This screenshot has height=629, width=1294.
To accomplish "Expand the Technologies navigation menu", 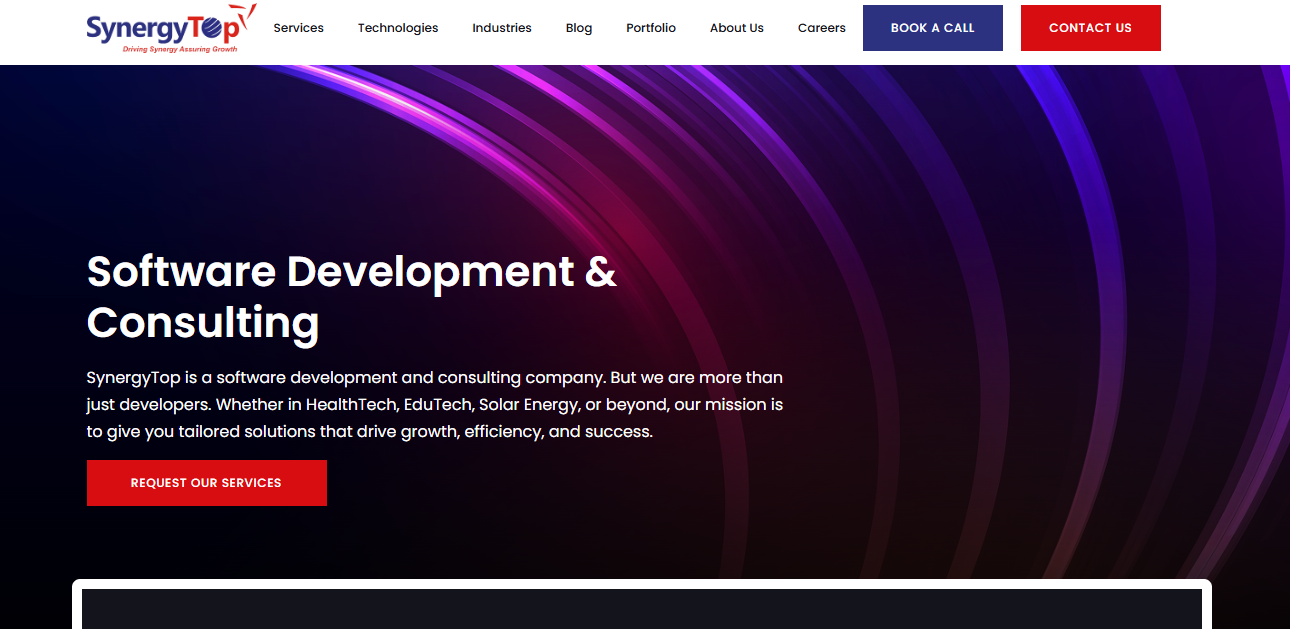I will [x=398, y=28].
